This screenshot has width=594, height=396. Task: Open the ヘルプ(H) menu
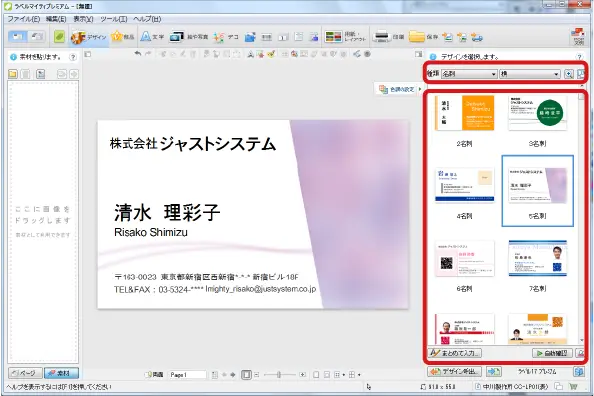pyautogui.click(x=147, y=19)
